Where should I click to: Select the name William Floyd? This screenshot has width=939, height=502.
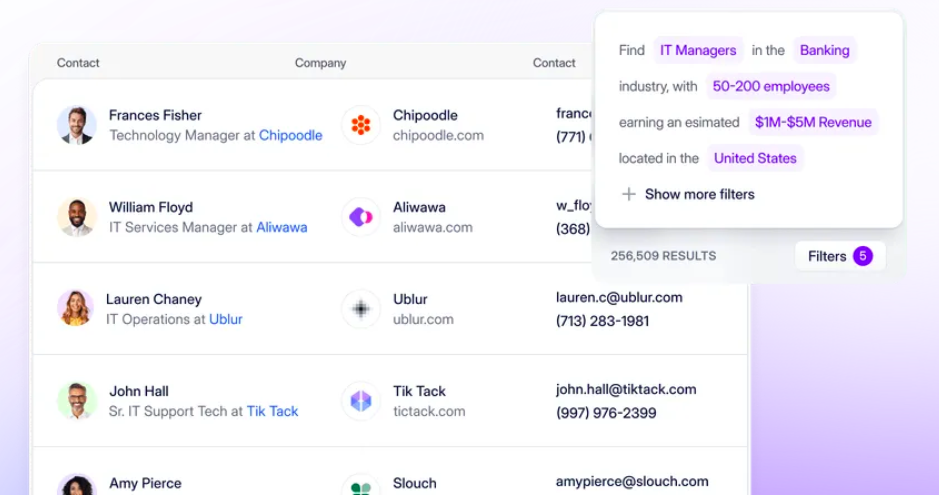(151, 207)
